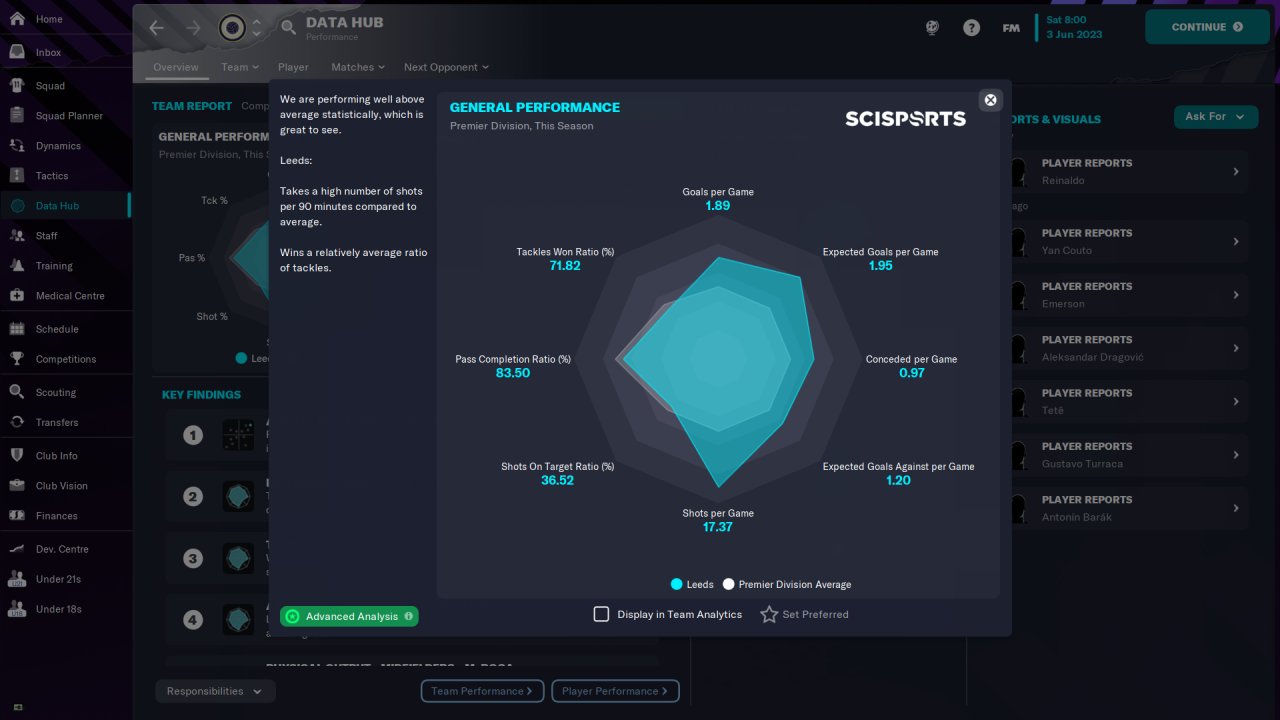This screenshot has width=1280, height=720.
Task: Open Squad Planner from sidebar
Action: [66, 116]
